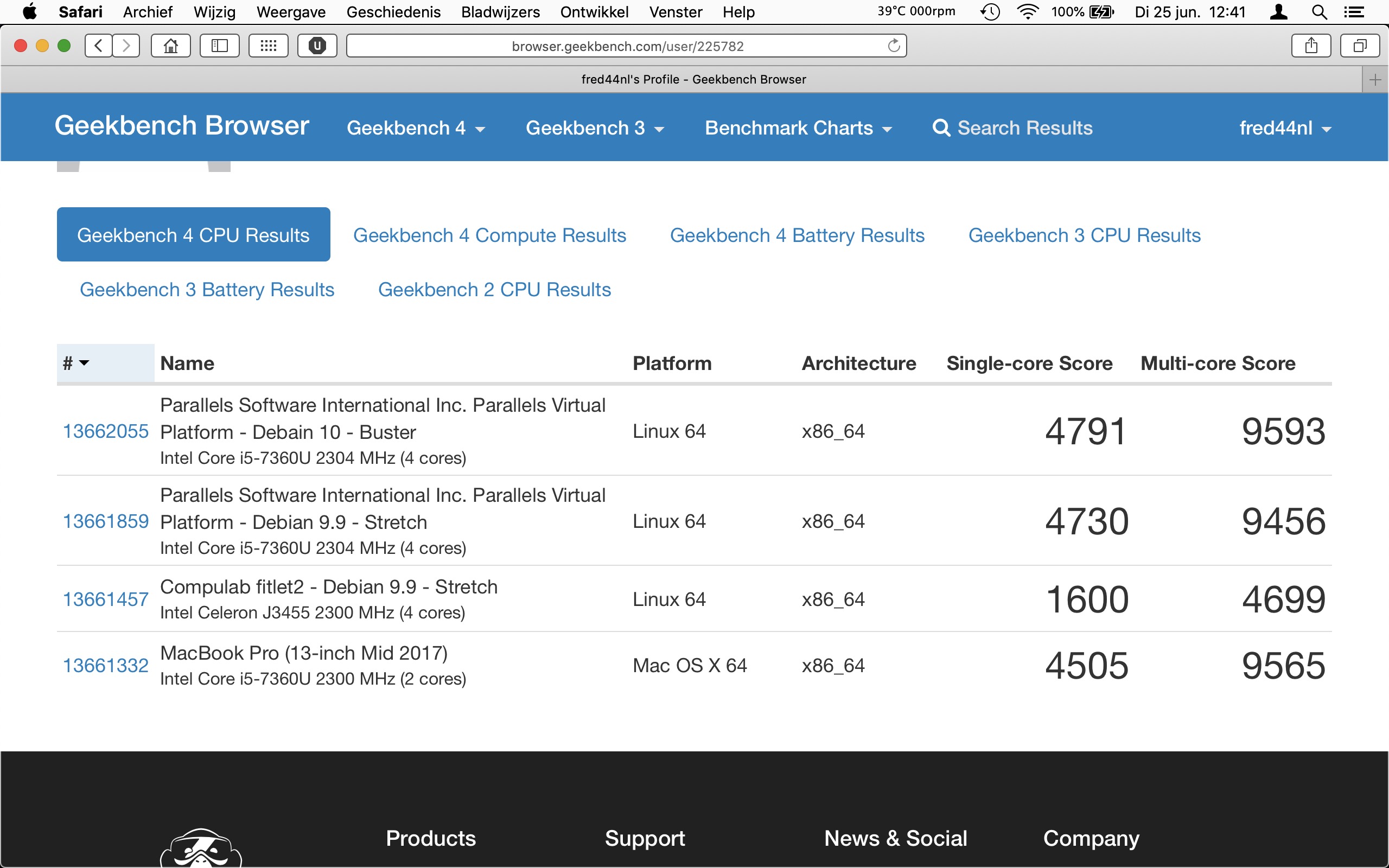Open the Venster menu

676,11
